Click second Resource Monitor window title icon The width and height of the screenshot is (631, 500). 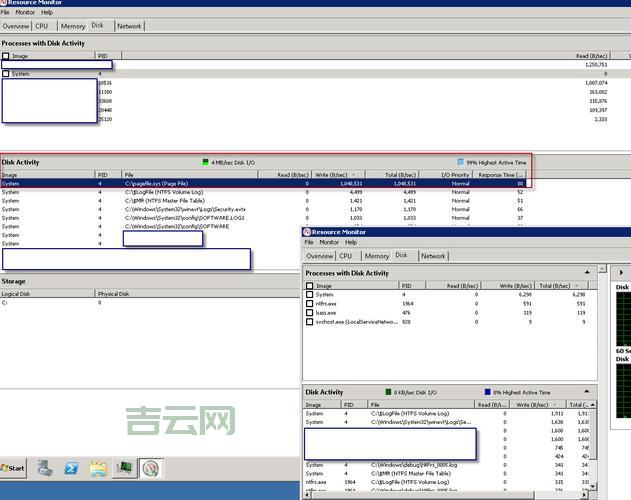[x=308, y=232]
